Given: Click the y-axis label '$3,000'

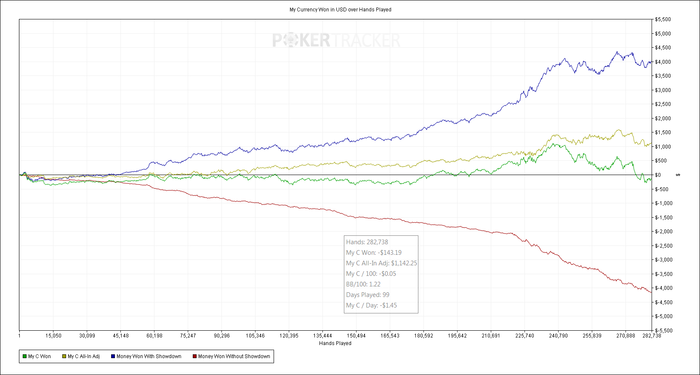Looking at the screenshot, I should tap(662, 90).
